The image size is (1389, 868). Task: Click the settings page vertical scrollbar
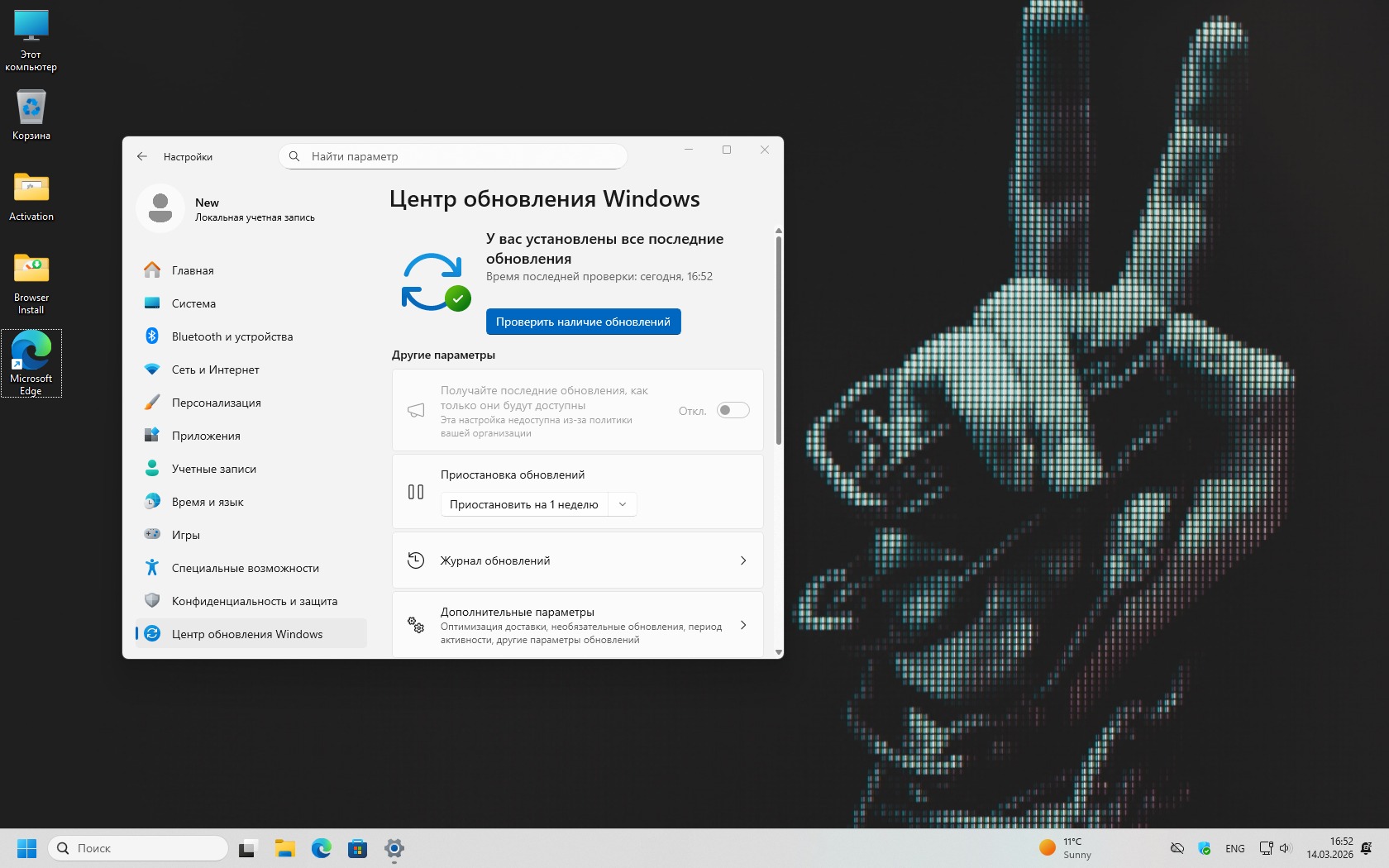pos(778,341)
